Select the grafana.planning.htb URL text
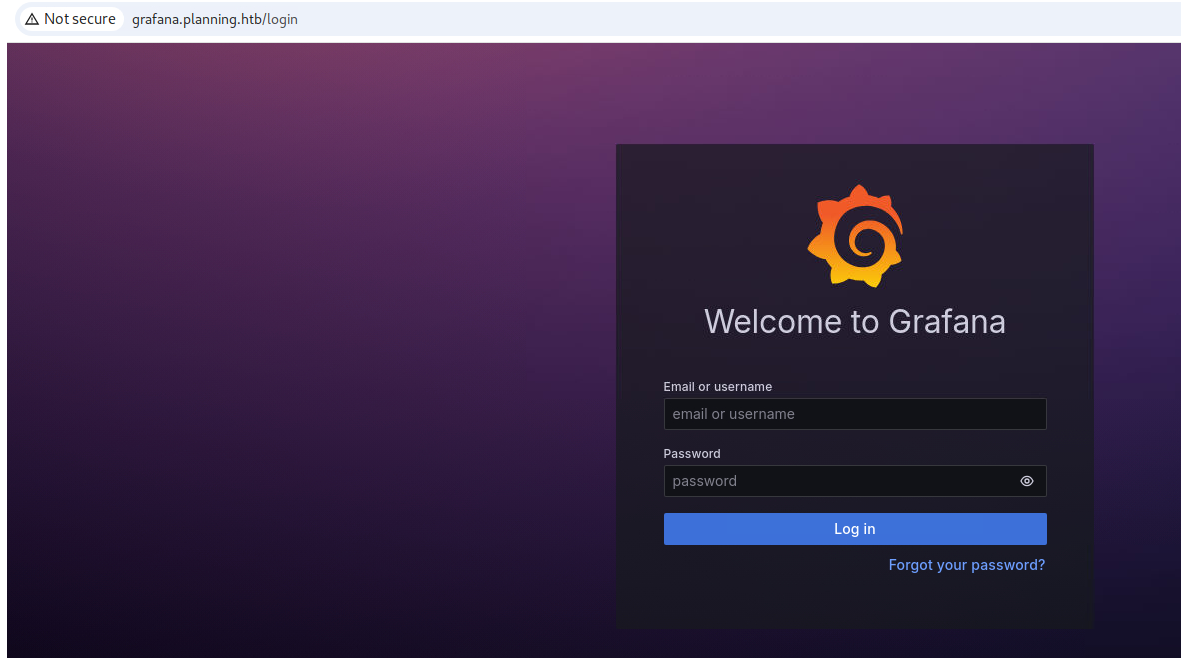The image size is (1181, 658). pyautogui.click(x=196, y=19)
